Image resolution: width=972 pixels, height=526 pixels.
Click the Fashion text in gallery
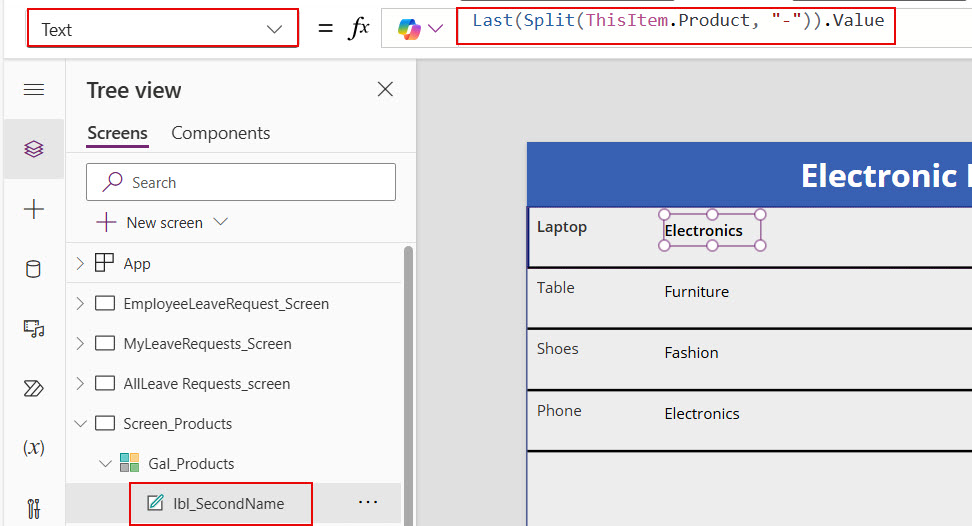pyautogui.click(x=691, y=353)
